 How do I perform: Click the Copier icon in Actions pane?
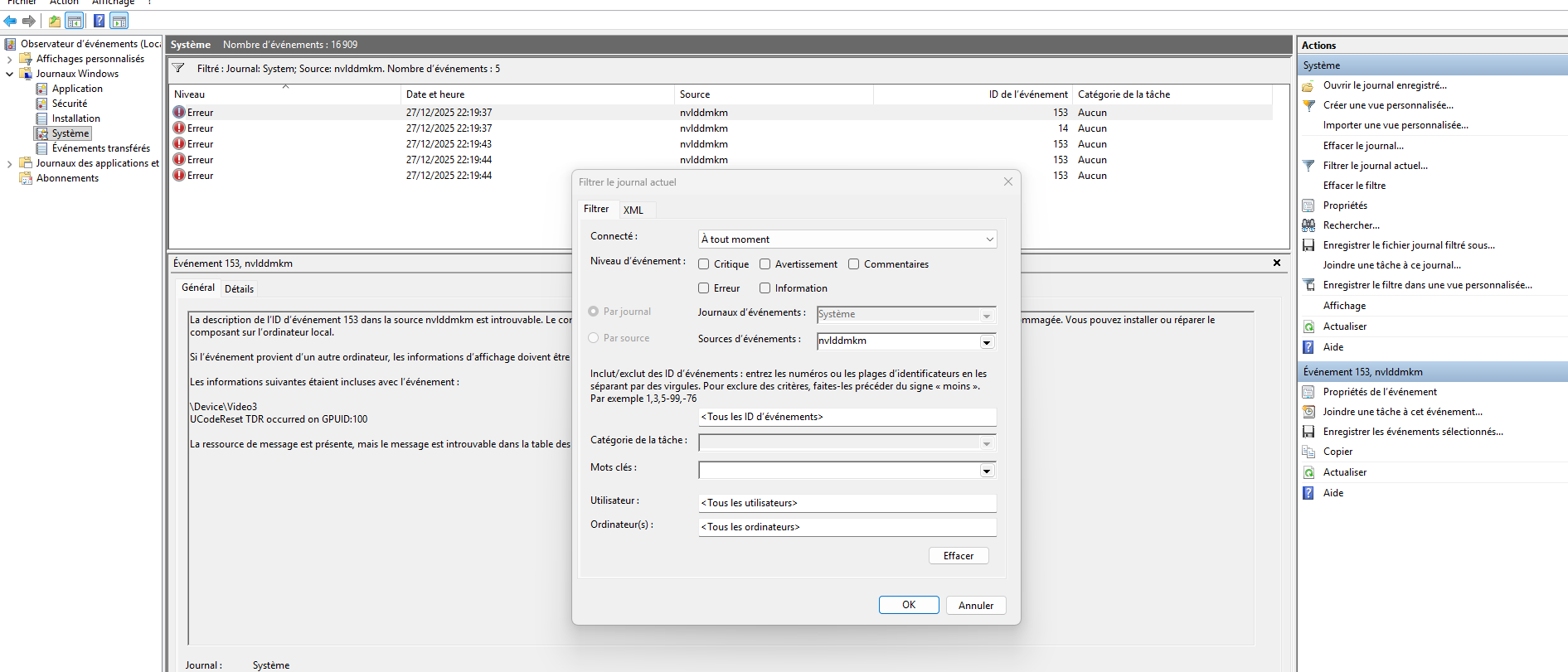click(x=1308, y=452)
